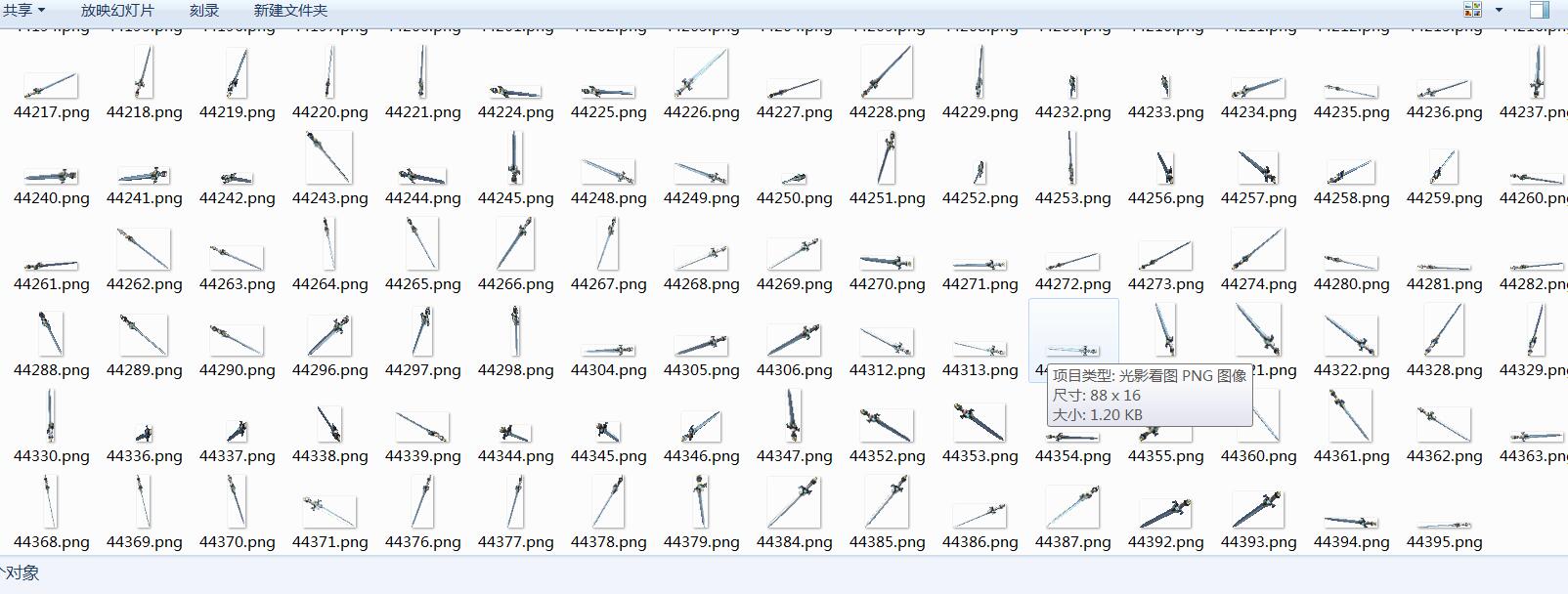This screenshot has height=594, width=1568.
Task: Open the view options dropdown arrow
Action: 1500,10
